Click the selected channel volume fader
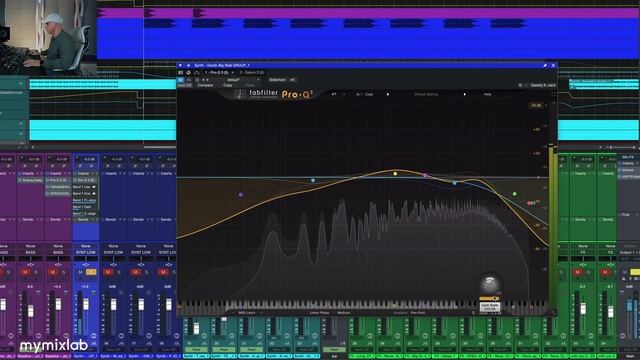Screen dimensions: 640x360 86,304
